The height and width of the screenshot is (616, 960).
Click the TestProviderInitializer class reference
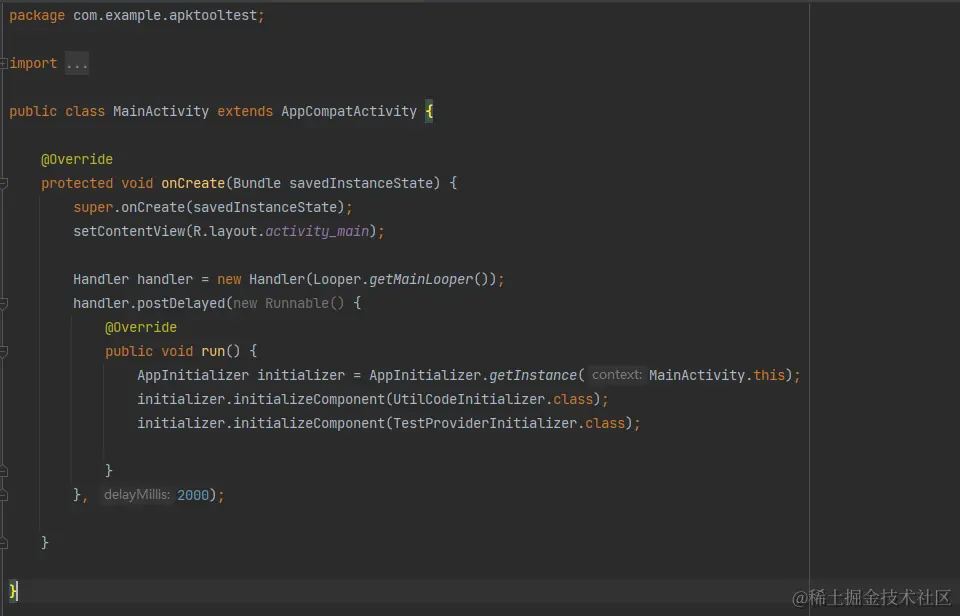pos(485,423)
